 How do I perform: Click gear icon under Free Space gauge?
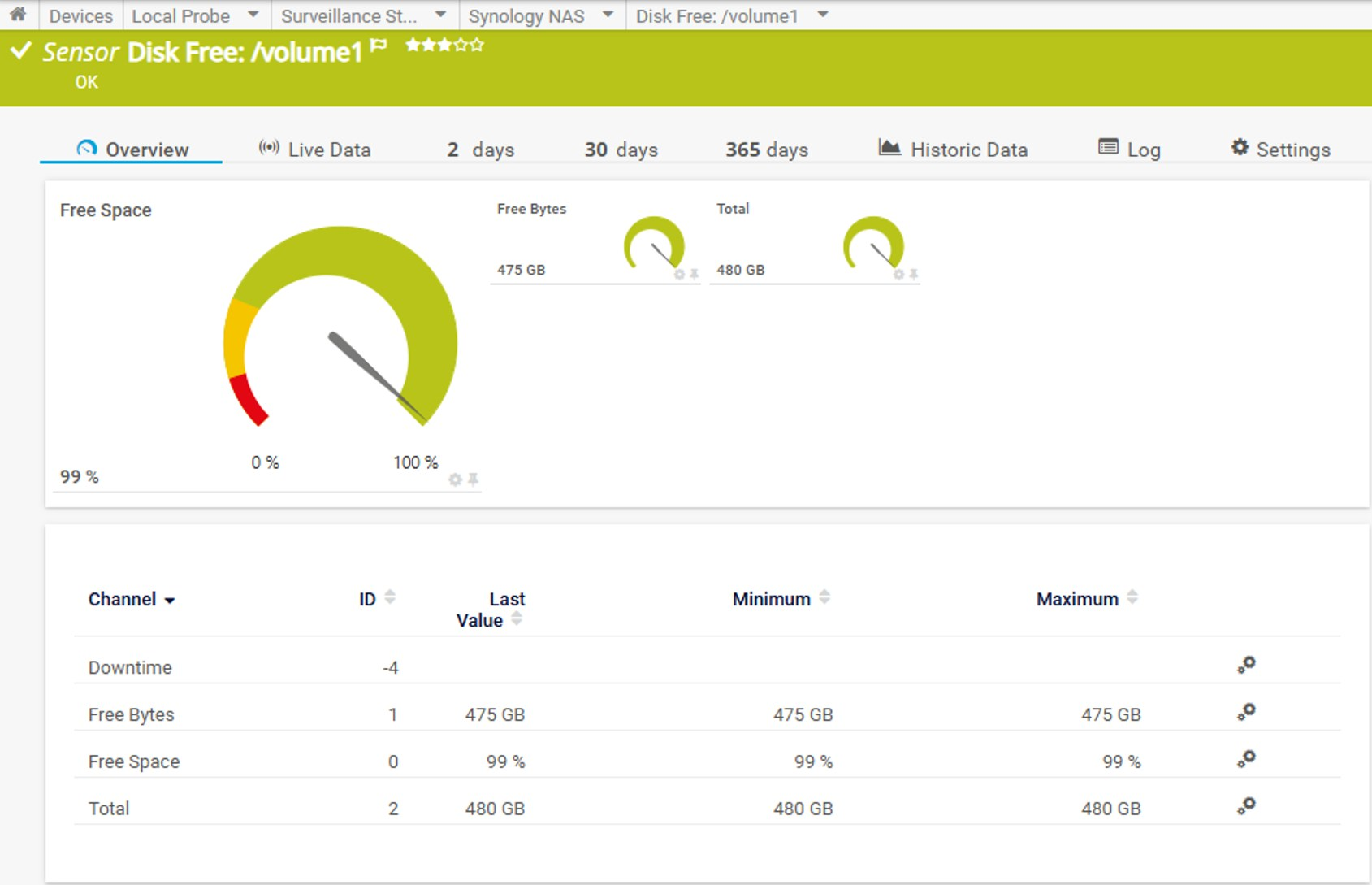455,480
